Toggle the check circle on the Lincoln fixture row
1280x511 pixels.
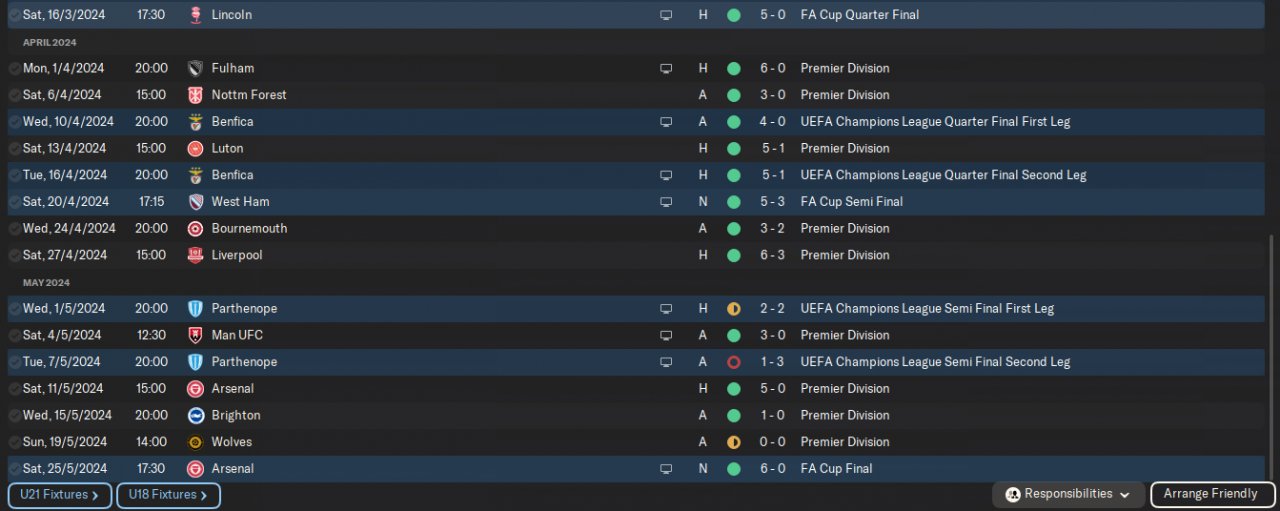[x=14, y=15]
